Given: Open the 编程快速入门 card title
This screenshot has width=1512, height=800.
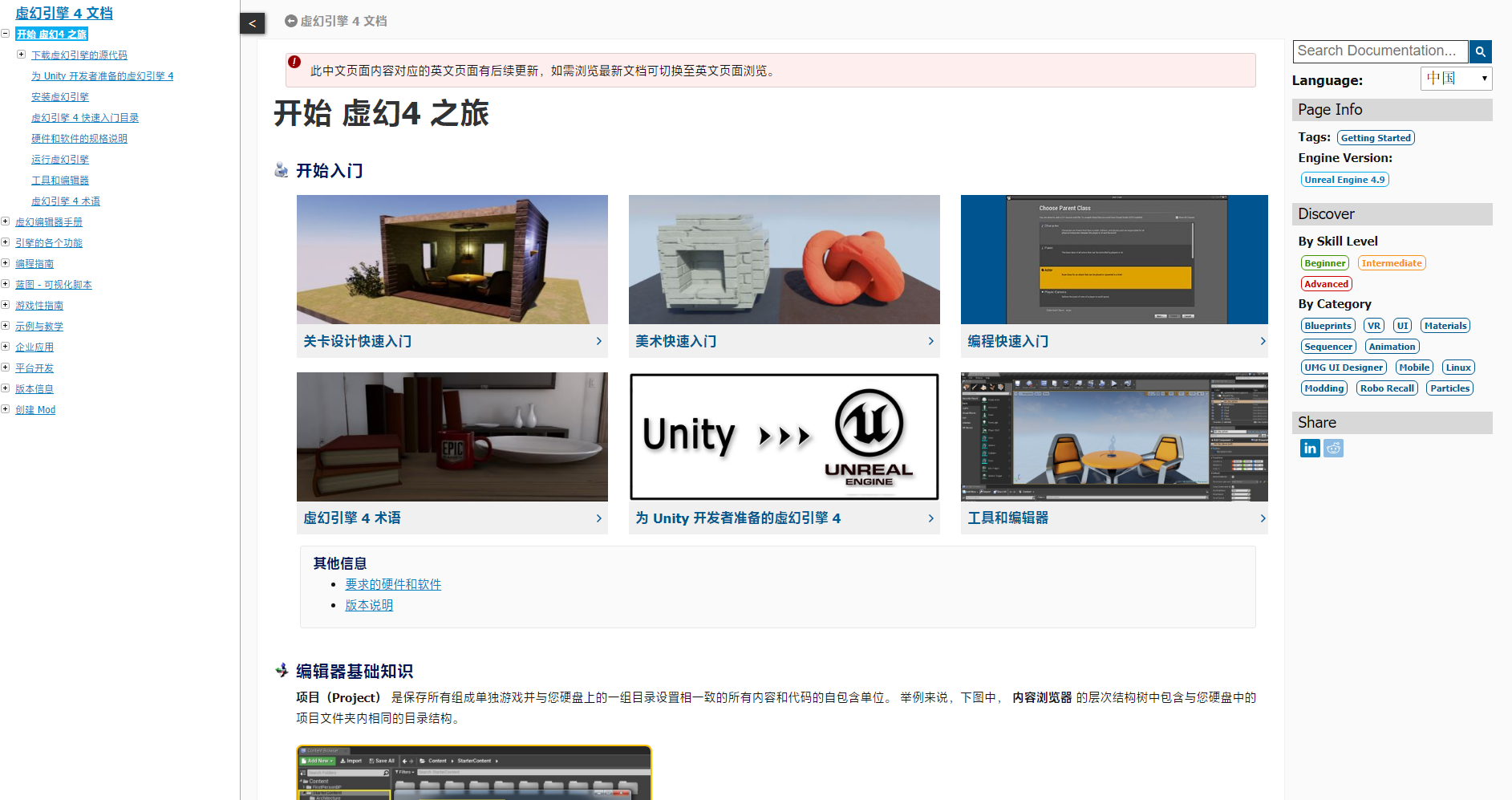Looking at the screenshot, I should 1007,341.
